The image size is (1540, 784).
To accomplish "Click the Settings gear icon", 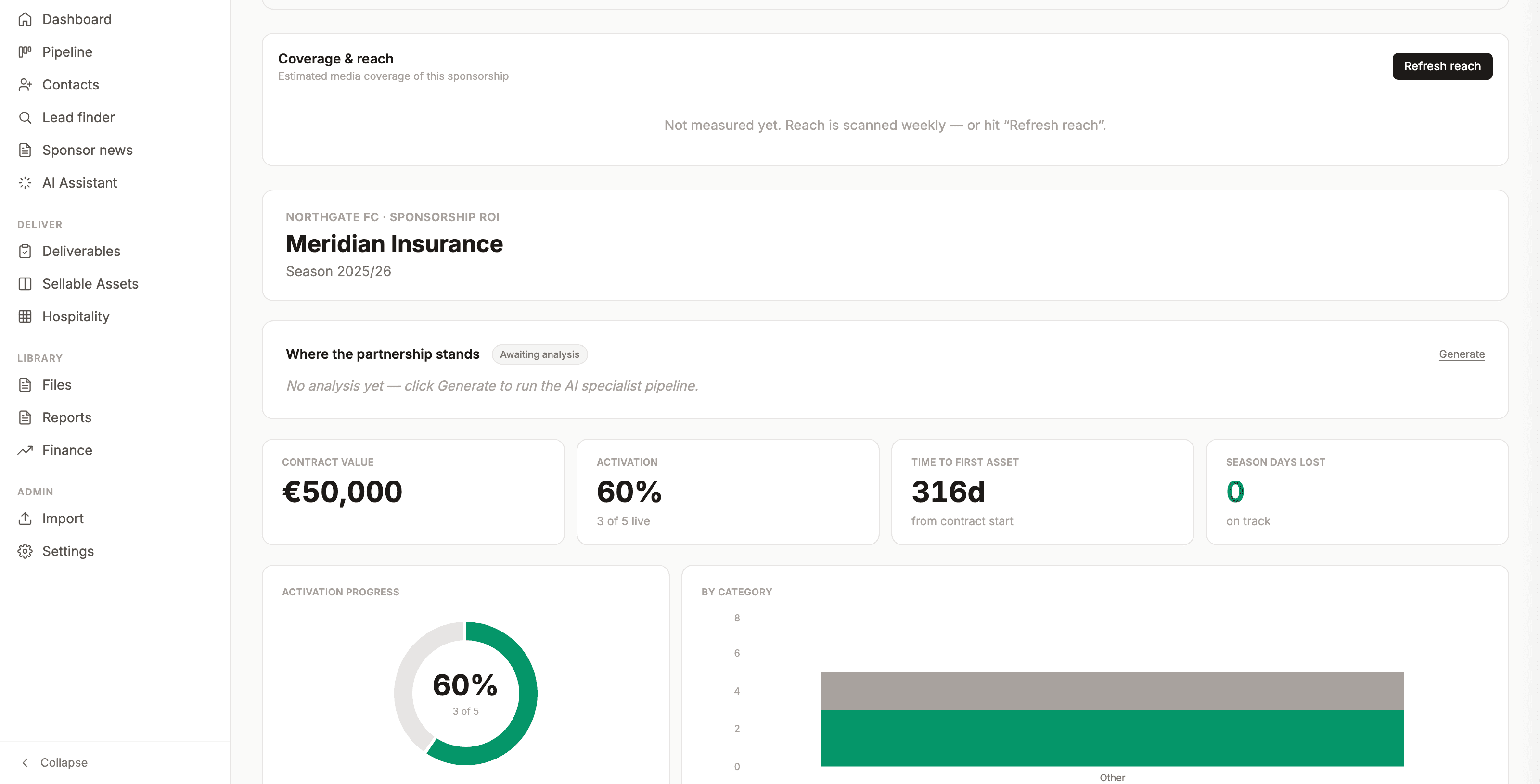I will pos(25,552).
